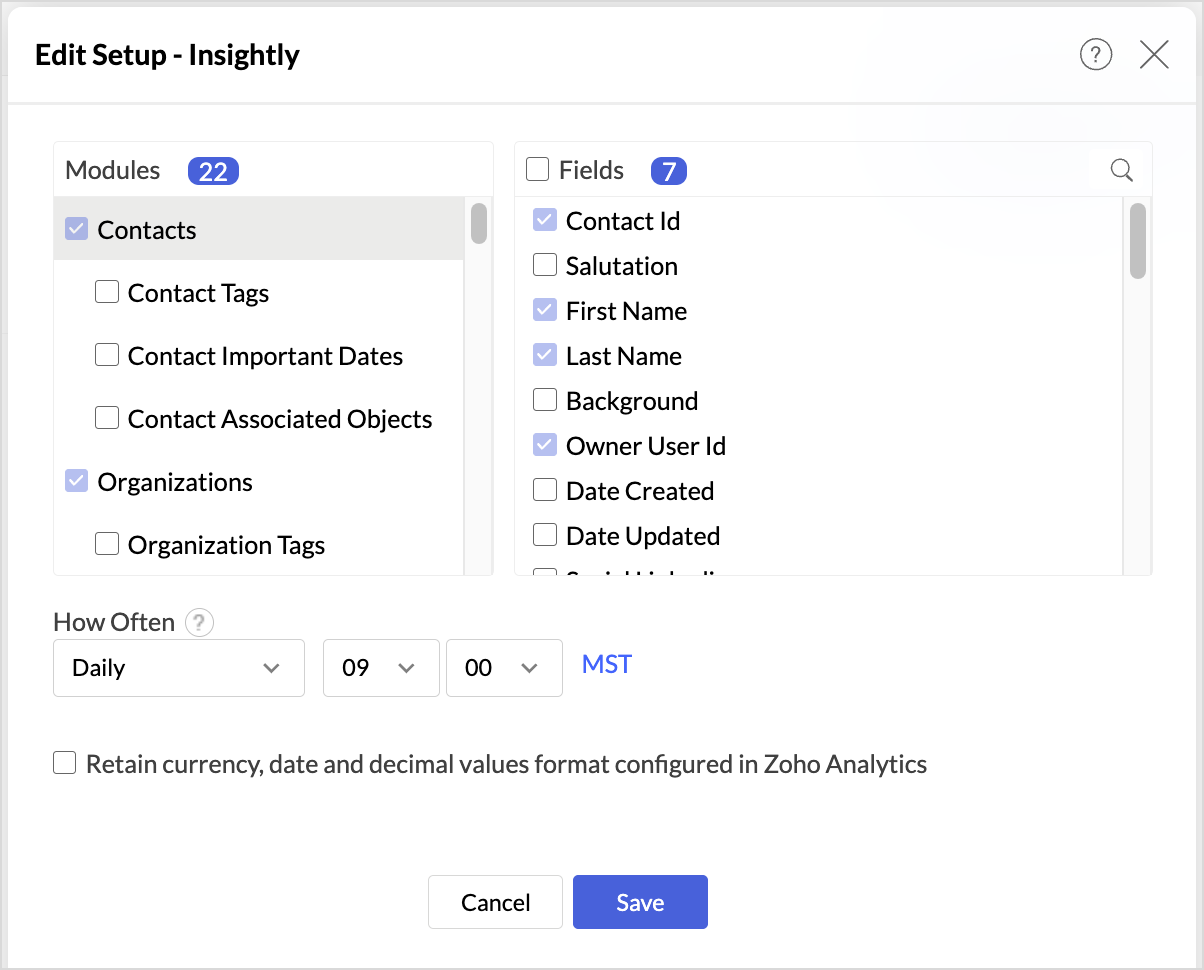Click the MST timezone link
This screenshot has height=970, width=1204.
point(607,665)
